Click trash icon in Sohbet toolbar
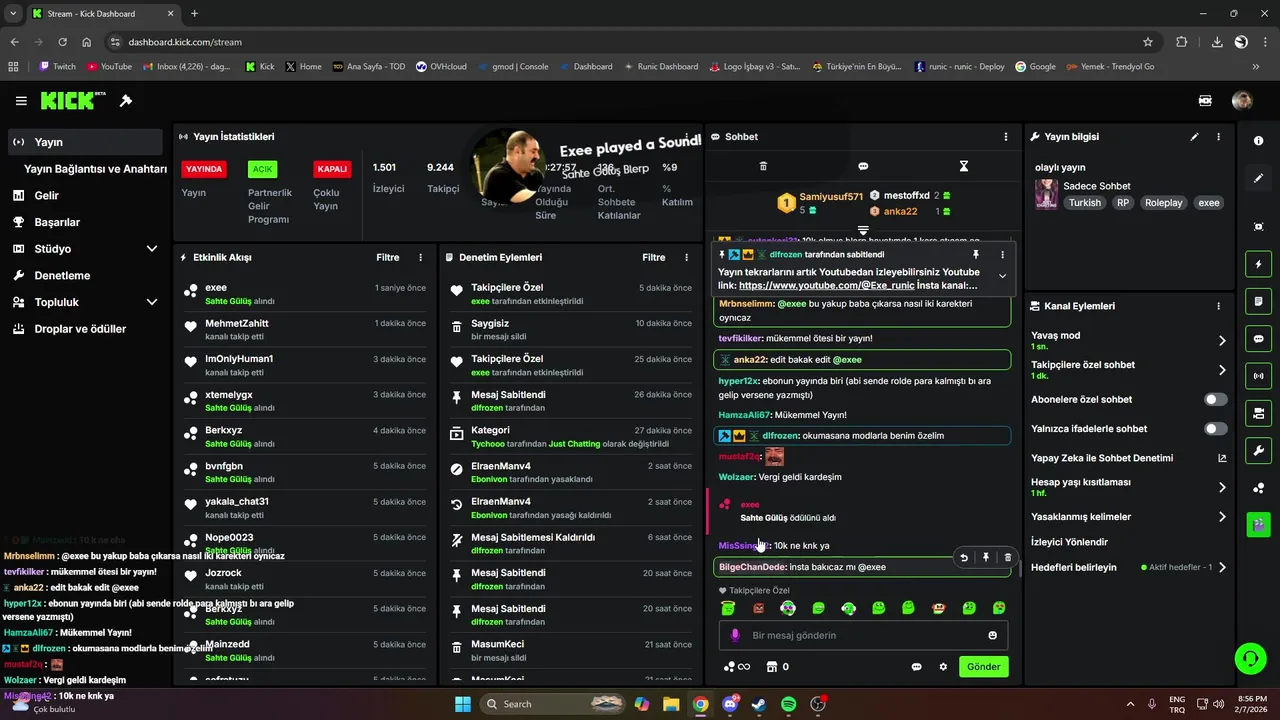This screenshot has height=720, width=1280. pyautogui.click(x=763, y=166)
